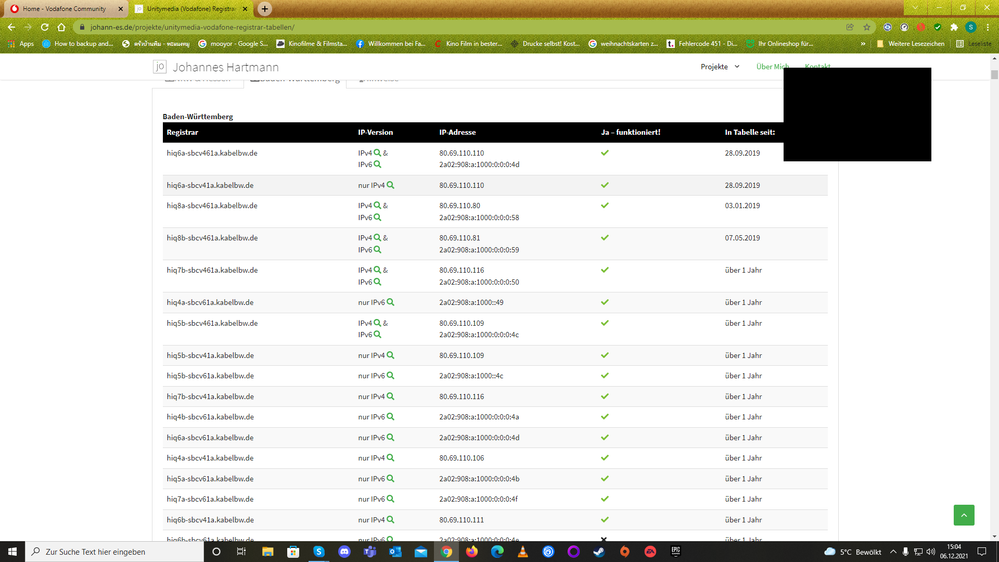Click IPv4 magnifier for hiq7b-sbcv461a

click(377, 270)
